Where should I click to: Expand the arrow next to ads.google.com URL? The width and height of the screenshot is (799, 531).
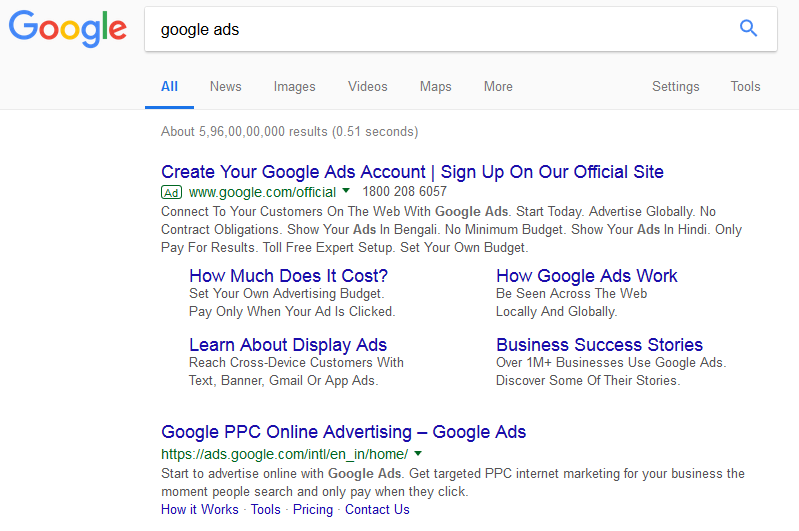418,453
